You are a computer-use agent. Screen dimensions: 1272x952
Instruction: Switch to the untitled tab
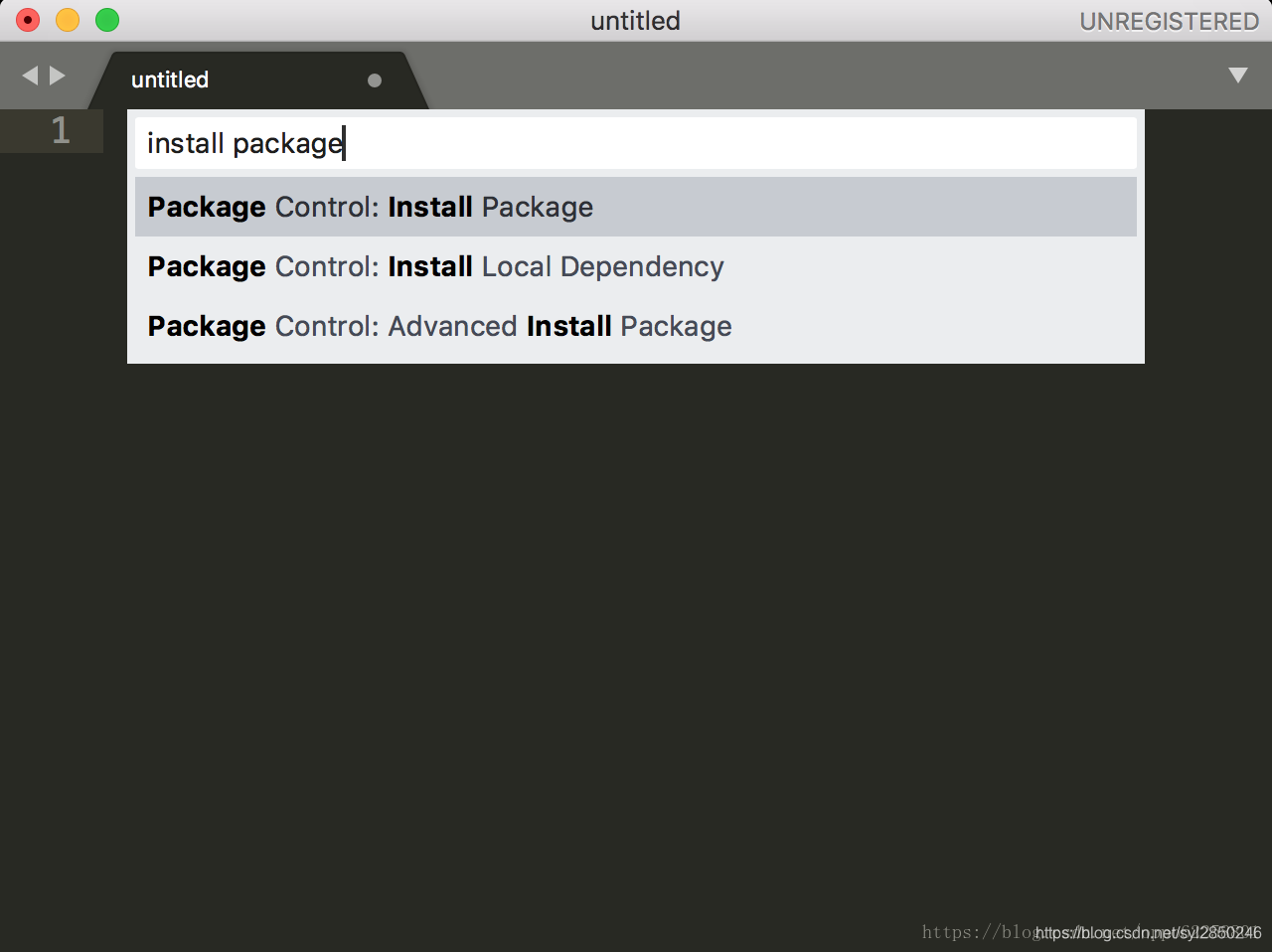pyautogui.click(x=258, y=79)
